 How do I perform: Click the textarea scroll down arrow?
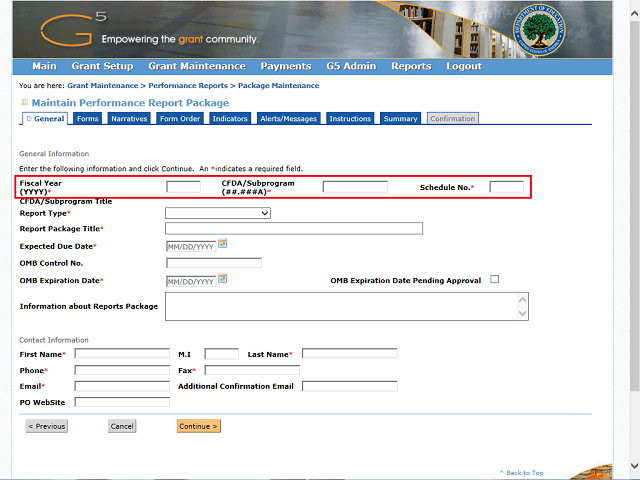click(x=522, y=313)
